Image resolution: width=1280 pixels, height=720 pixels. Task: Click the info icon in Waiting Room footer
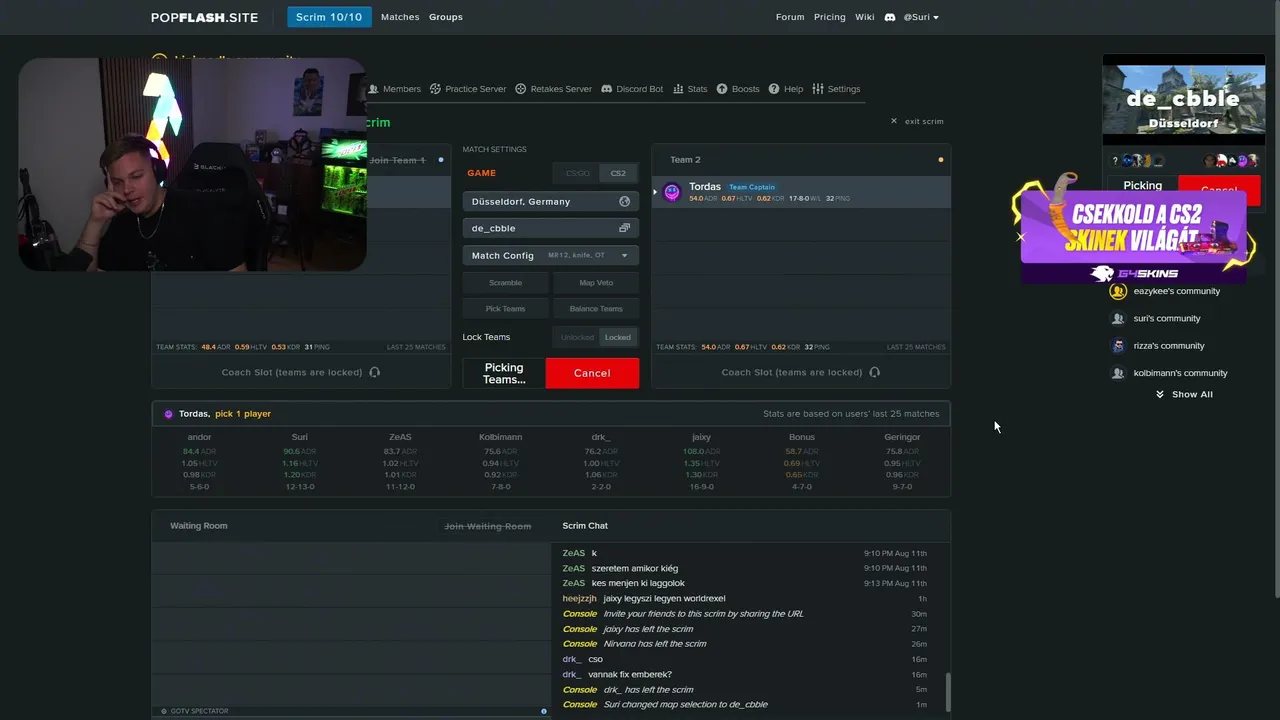pyautogui.click(x=544, y=711)
